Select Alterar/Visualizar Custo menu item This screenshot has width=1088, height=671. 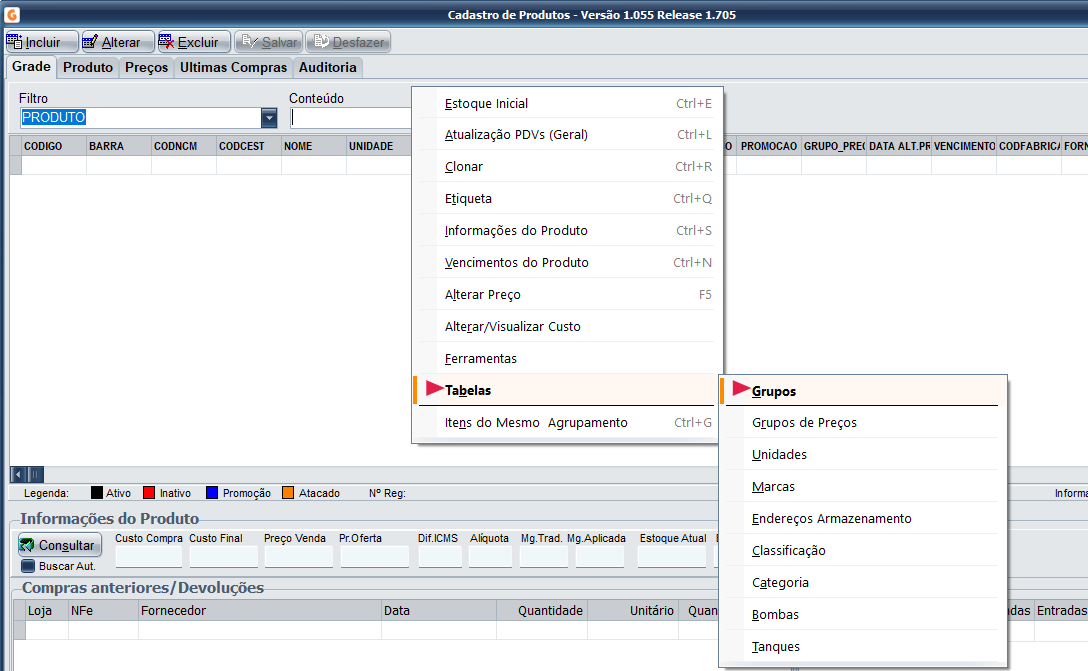566,326
